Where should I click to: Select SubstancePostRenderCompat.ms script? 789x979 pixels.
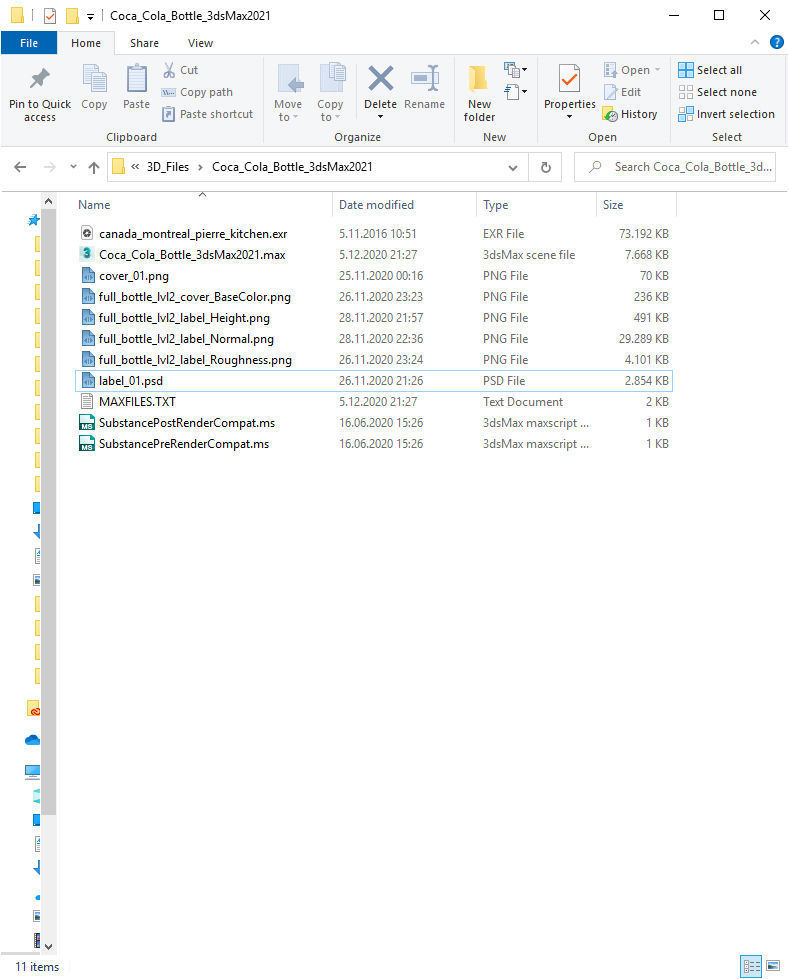click(373, 423)
